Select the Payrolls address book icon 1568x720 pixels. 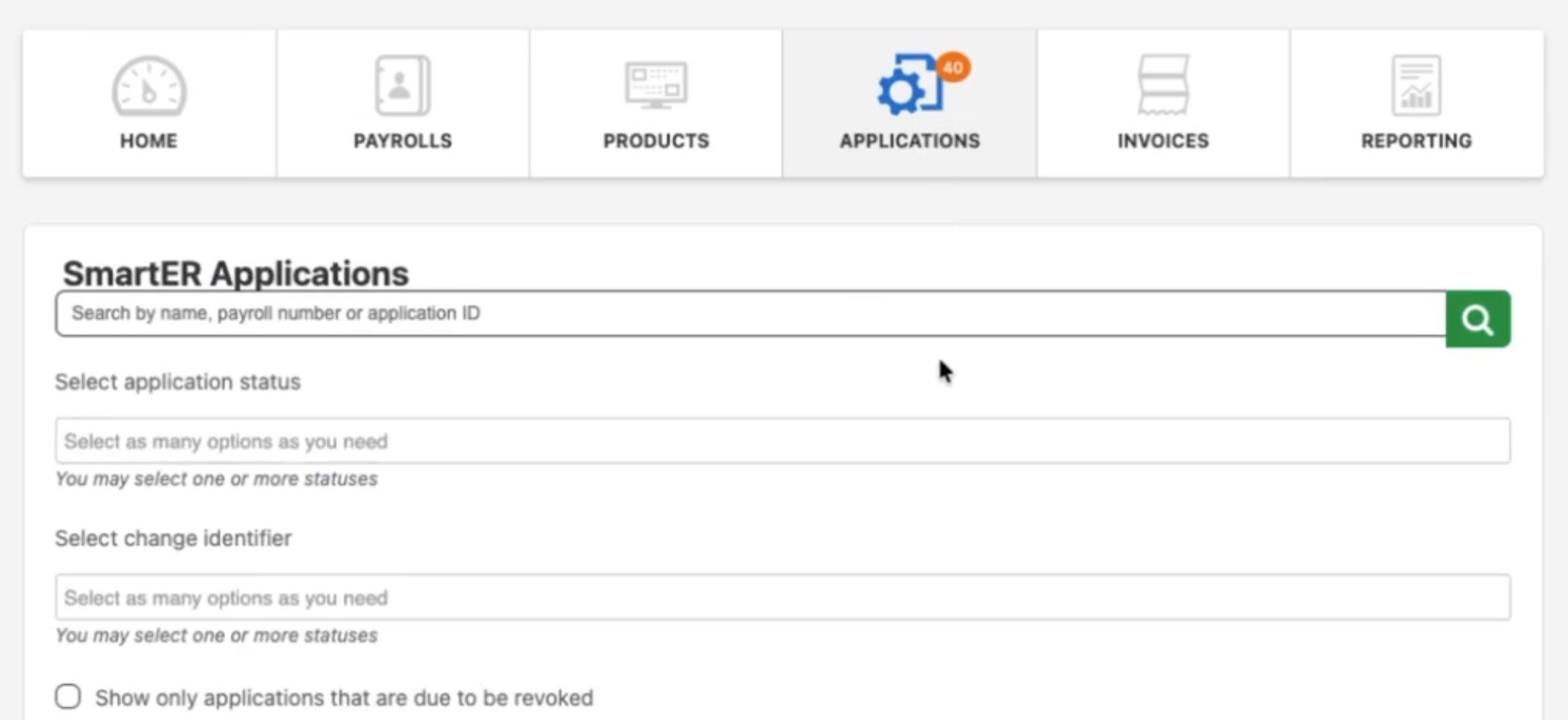pyautogui.click(x=401, y=86)
